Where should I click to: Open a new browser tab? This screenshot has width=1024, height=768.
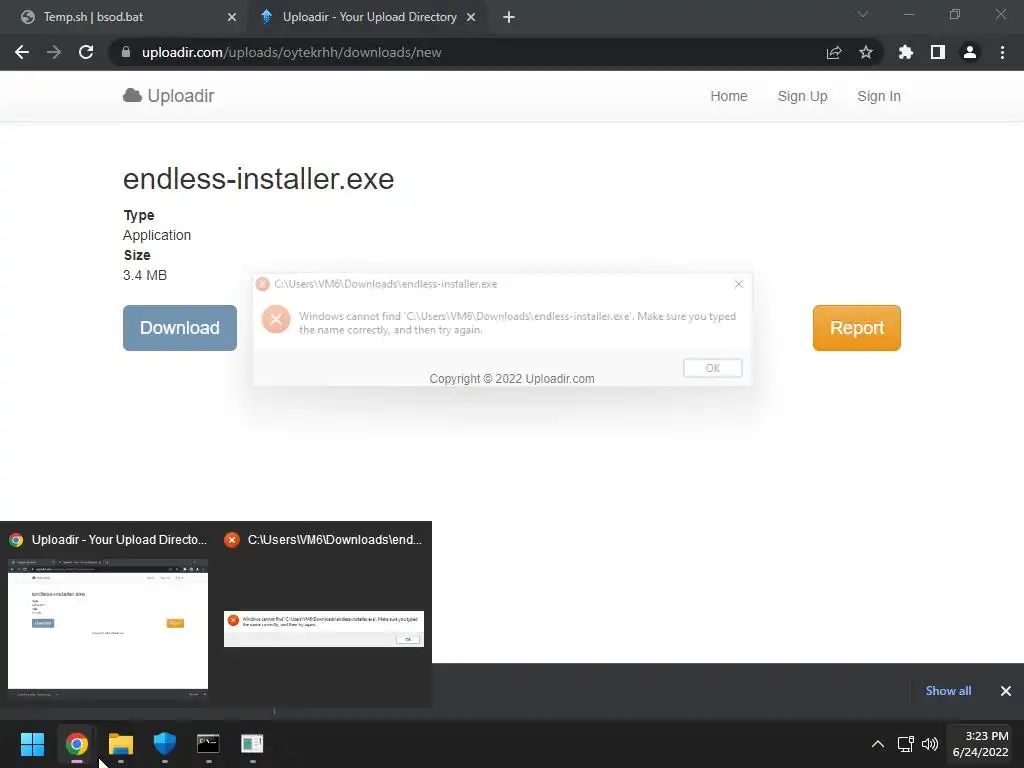[509, 17]
